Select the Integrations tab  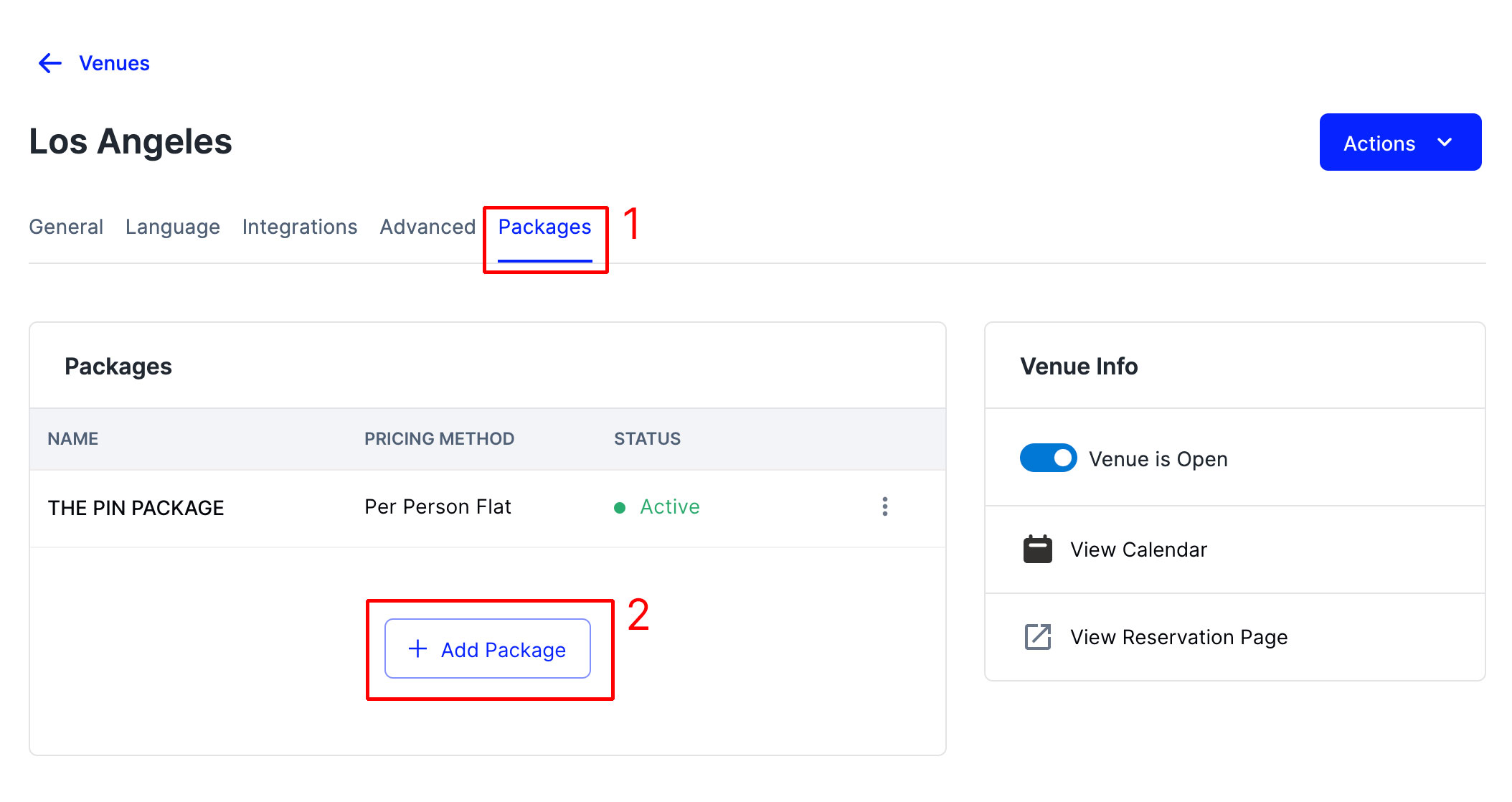click(x=300, y=227)
